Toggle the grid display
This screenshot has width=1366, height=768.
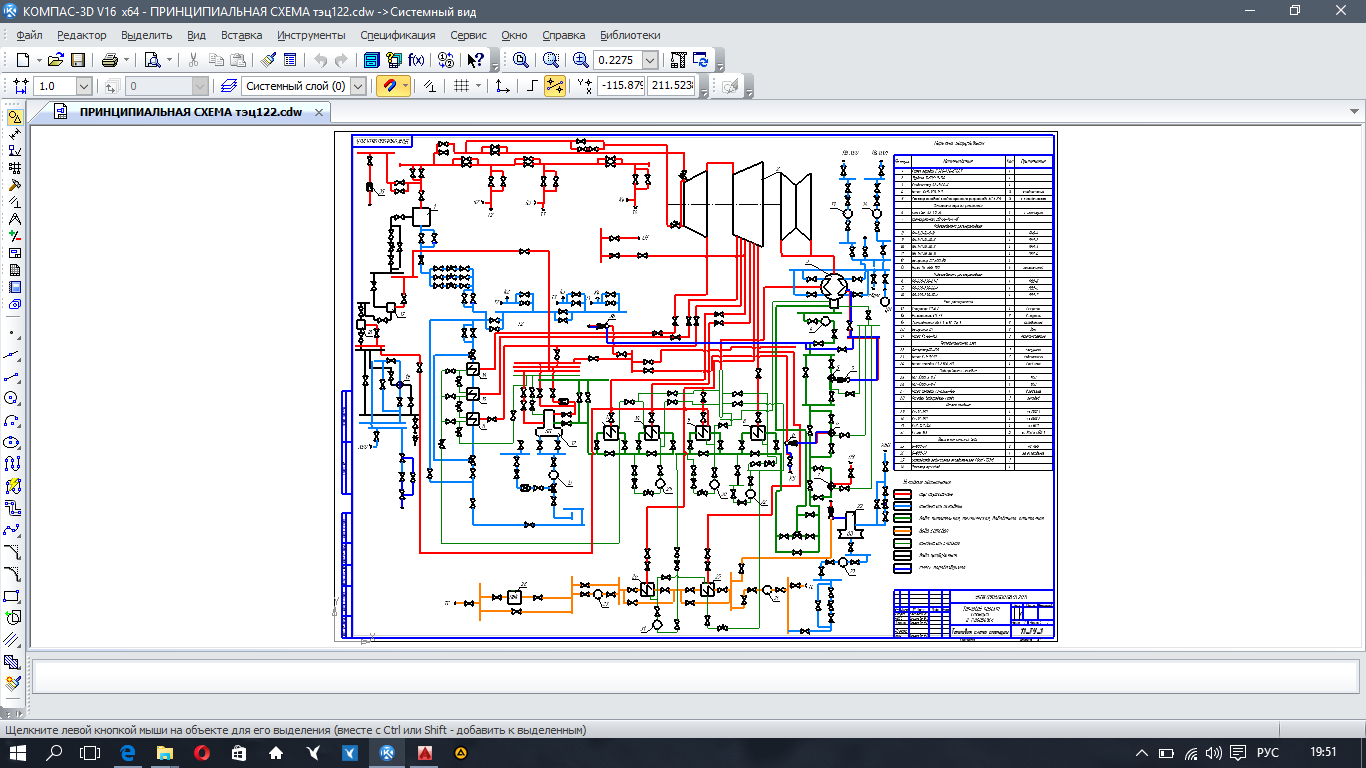[x=462, y=86]
